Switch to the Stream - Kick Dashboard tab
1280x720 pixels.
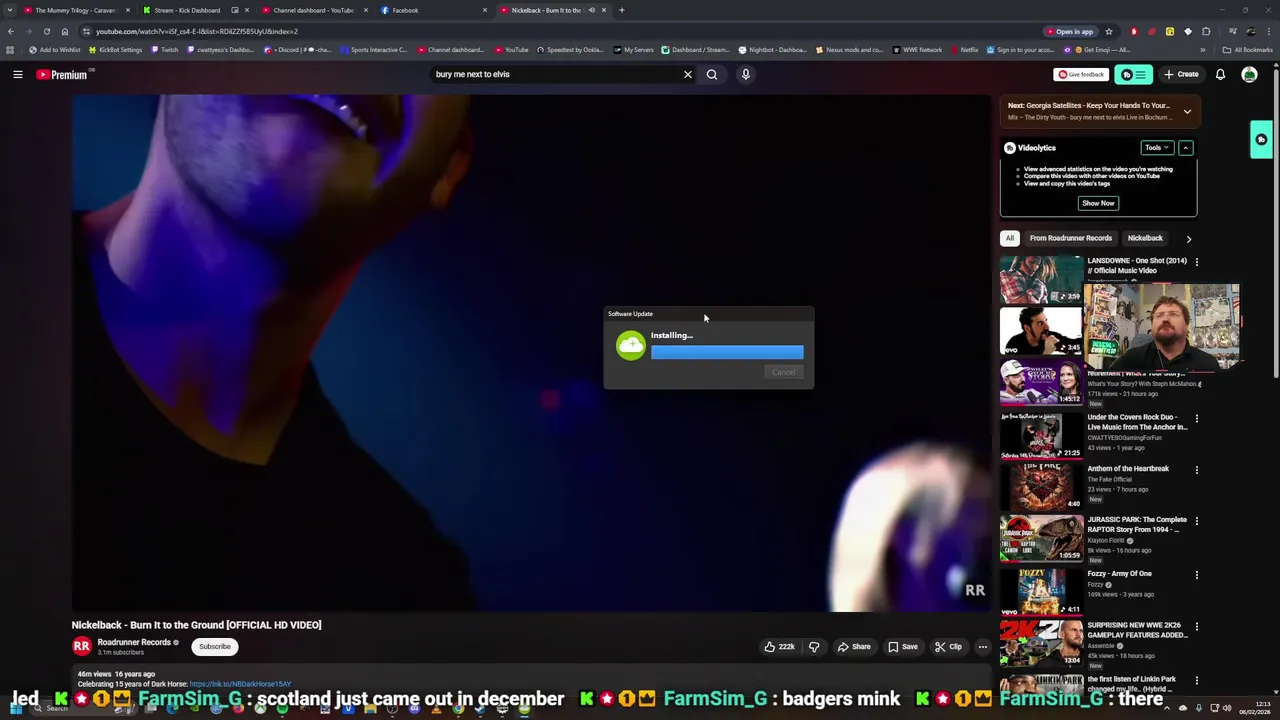point(195,10)
